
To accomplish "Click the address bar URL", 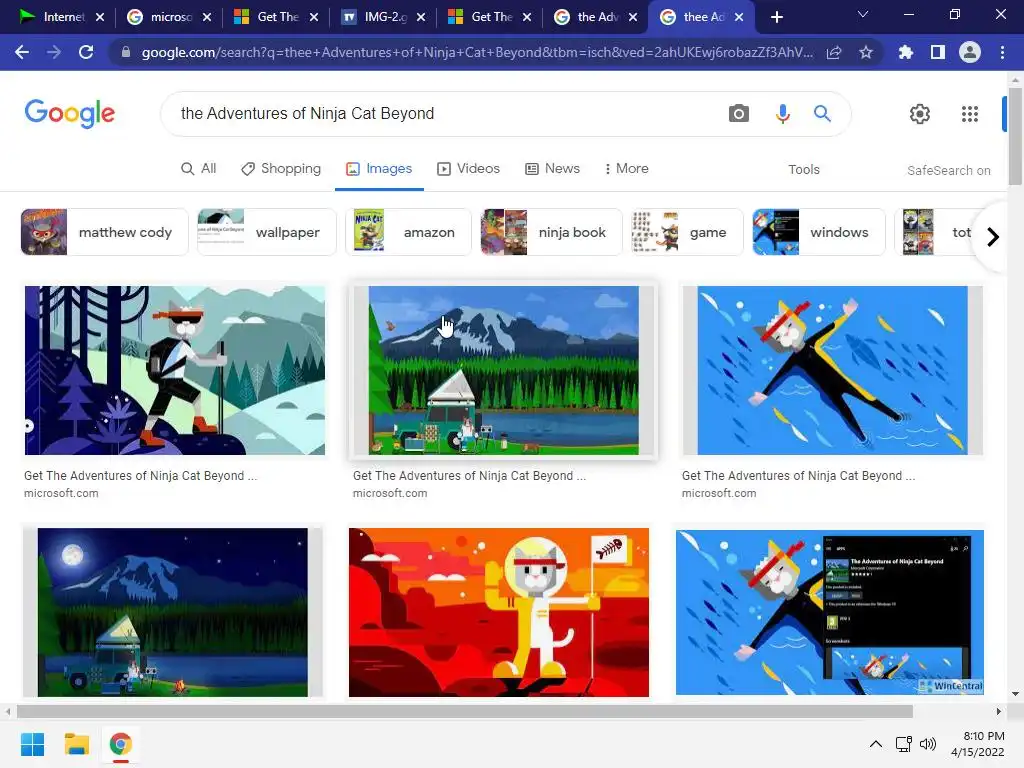I will tap(477, 52).
